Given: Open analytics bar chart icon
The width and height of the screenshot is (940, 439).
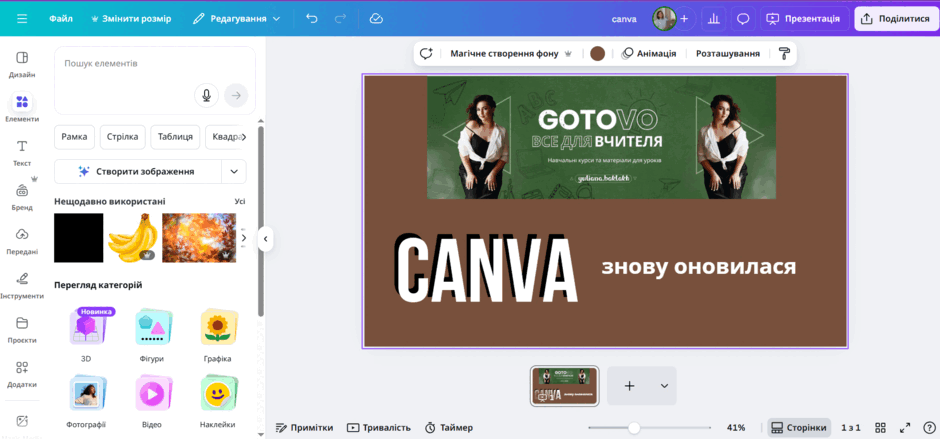Looking at the screenshot, I should click(x=713, y=19).
